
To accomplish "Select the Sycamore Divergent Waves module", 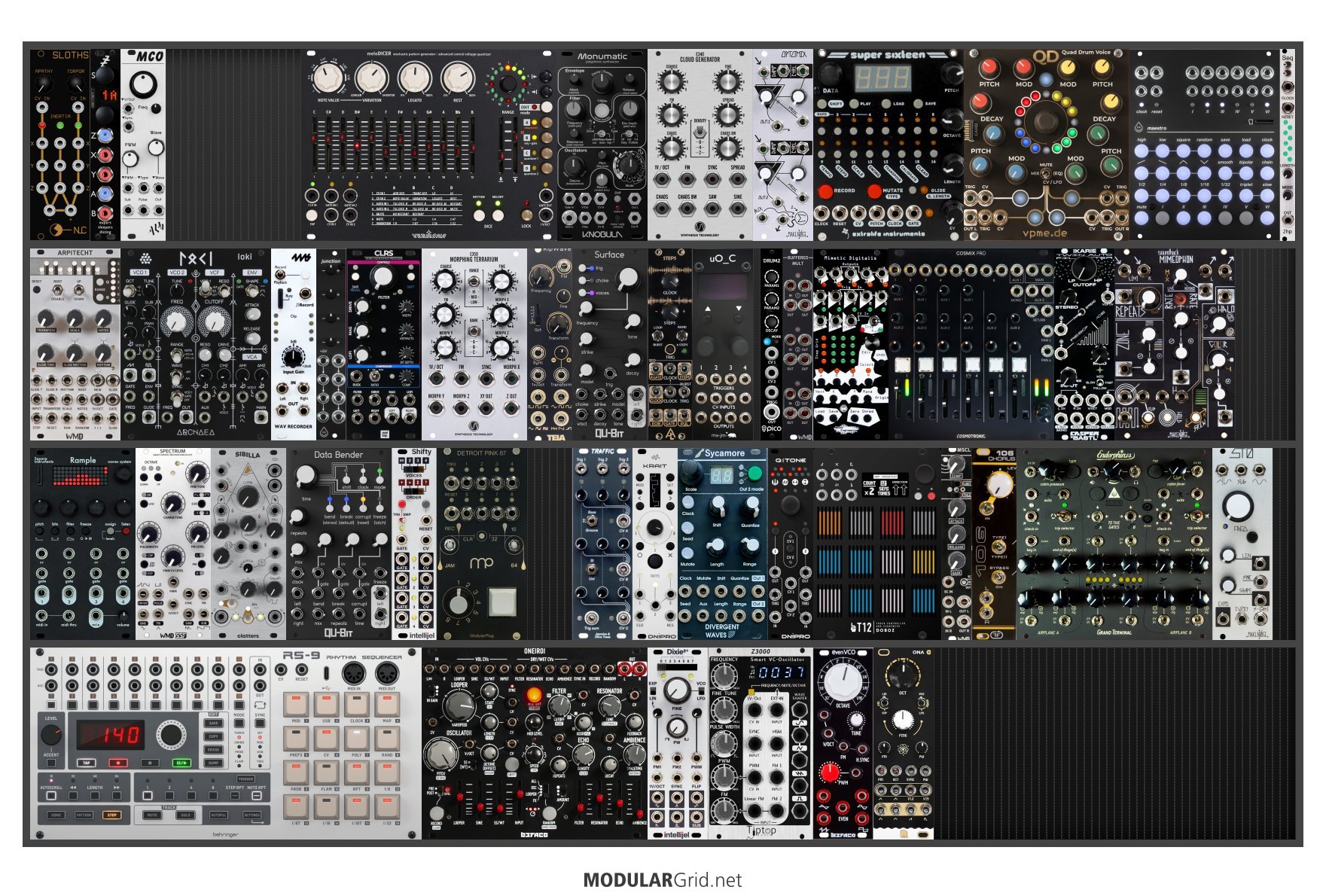I will (723, 544).
